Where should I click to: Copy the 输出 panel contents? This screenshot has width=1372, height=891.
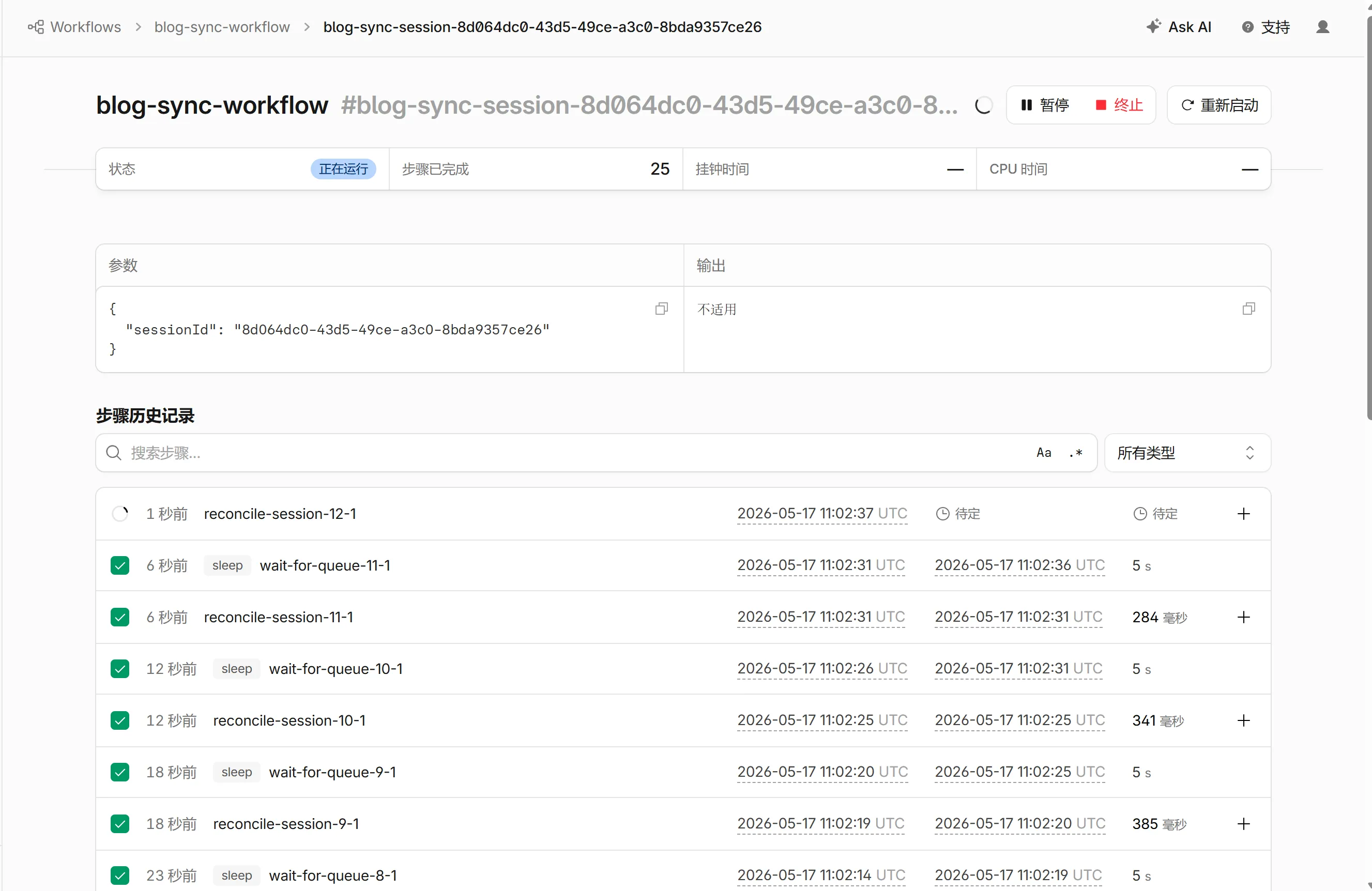(1248, 309)
